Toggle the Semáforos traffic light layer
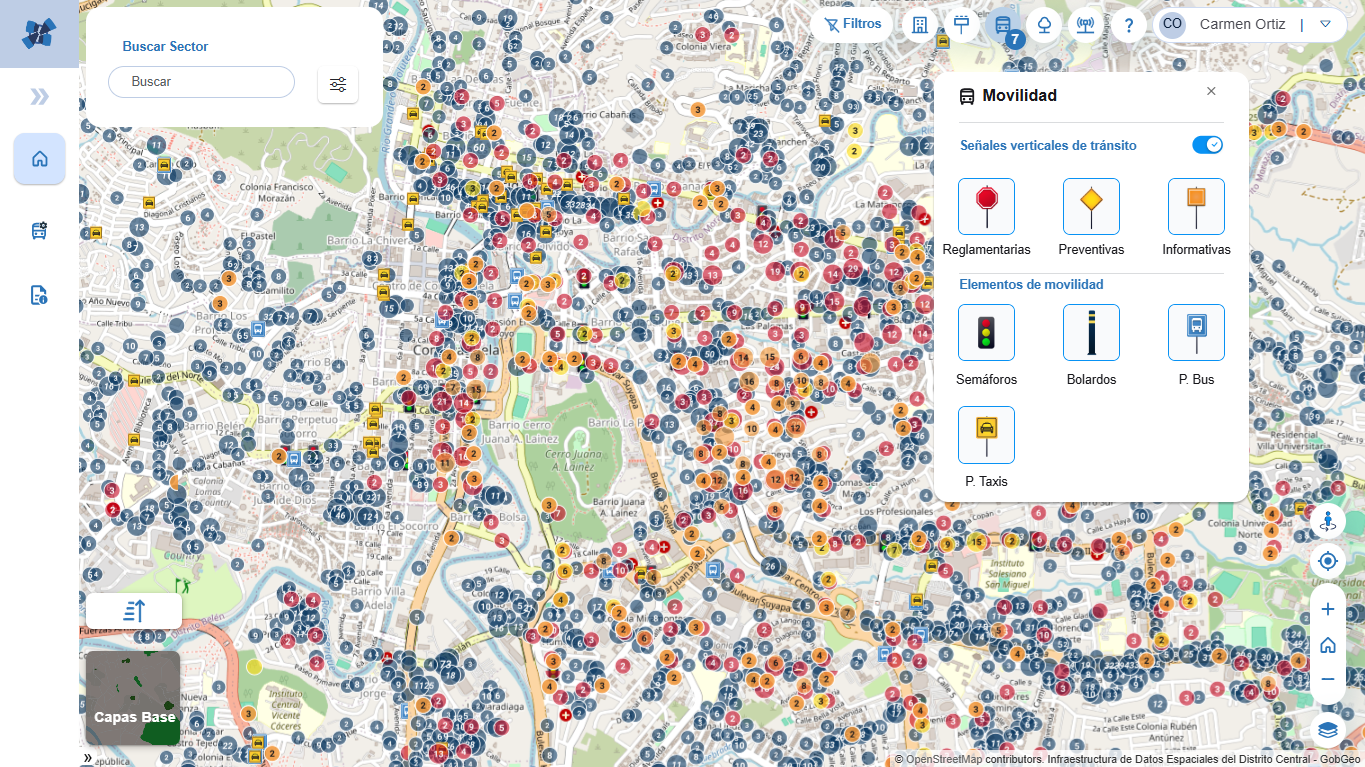This screenshot has height=767, width=1365. pos(986,333)
